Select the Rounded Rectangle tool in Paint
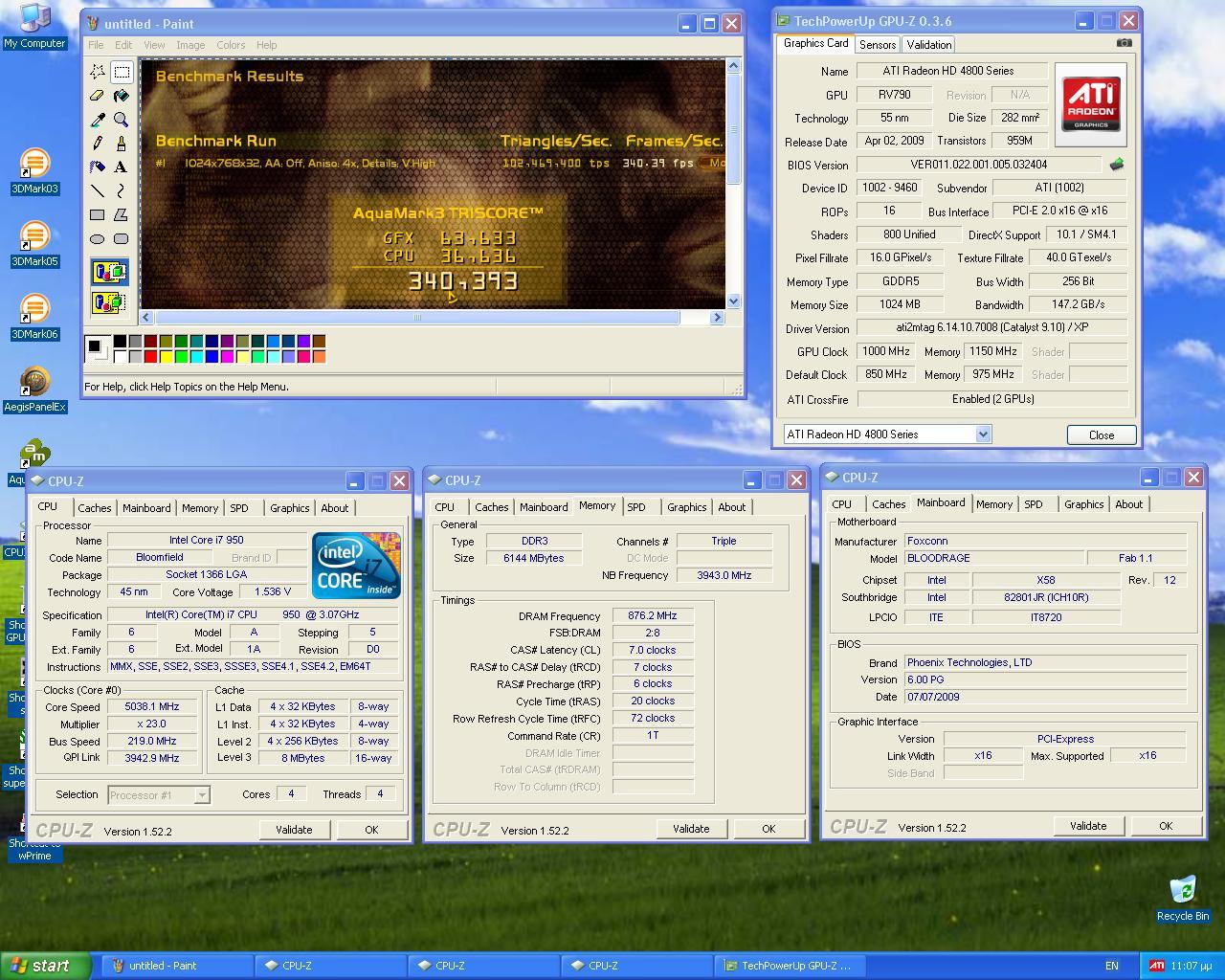1225x980 pixels. (122, 239)
